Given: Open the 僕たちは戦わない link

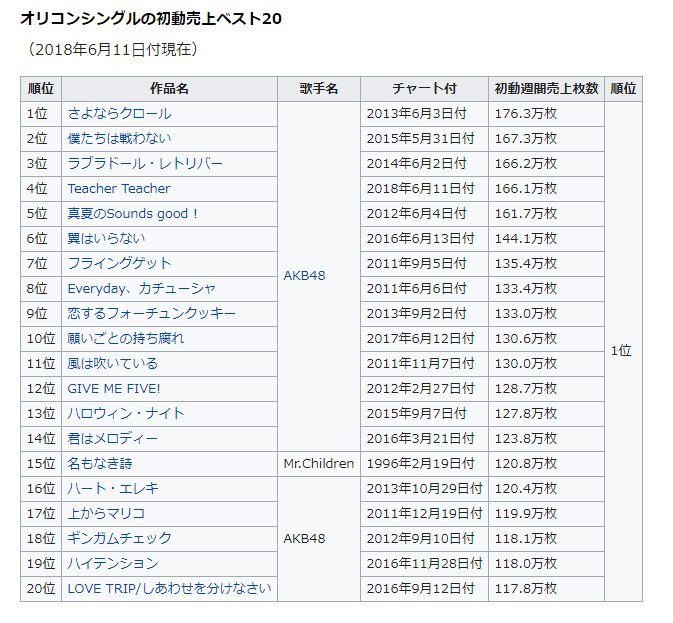Looking at the screenshot, I should (119, 139).
